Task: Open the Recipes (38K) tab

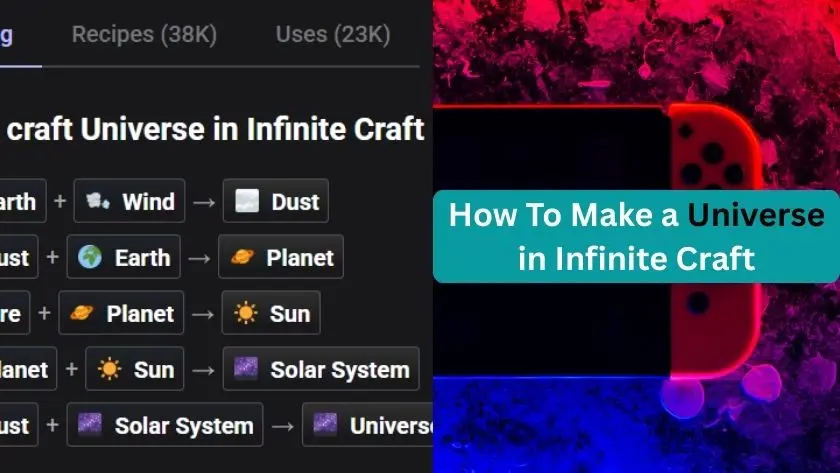Action: click(144, 35)
